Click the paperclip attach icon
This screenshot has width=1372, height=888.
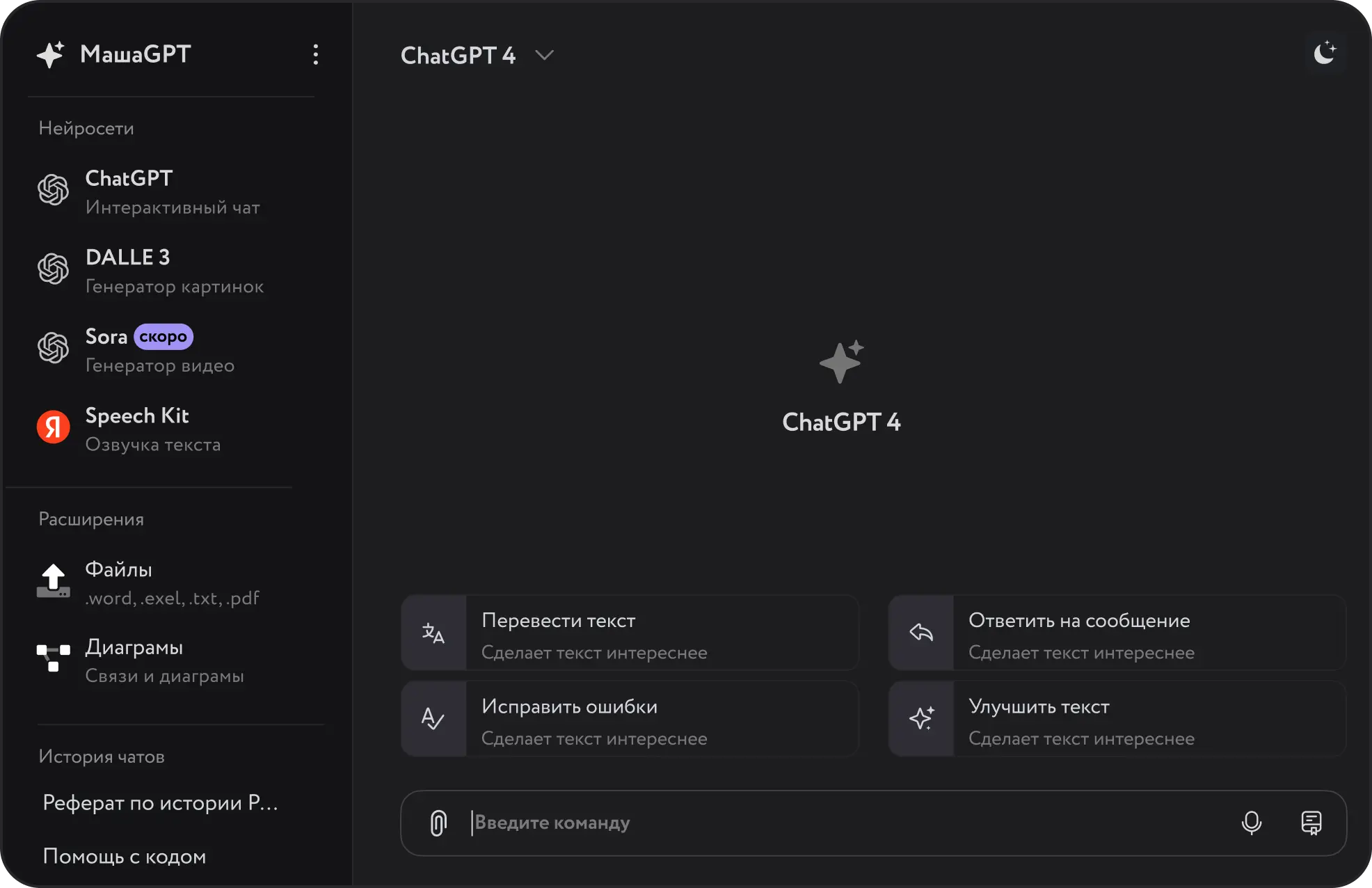[x=438, y=823]
